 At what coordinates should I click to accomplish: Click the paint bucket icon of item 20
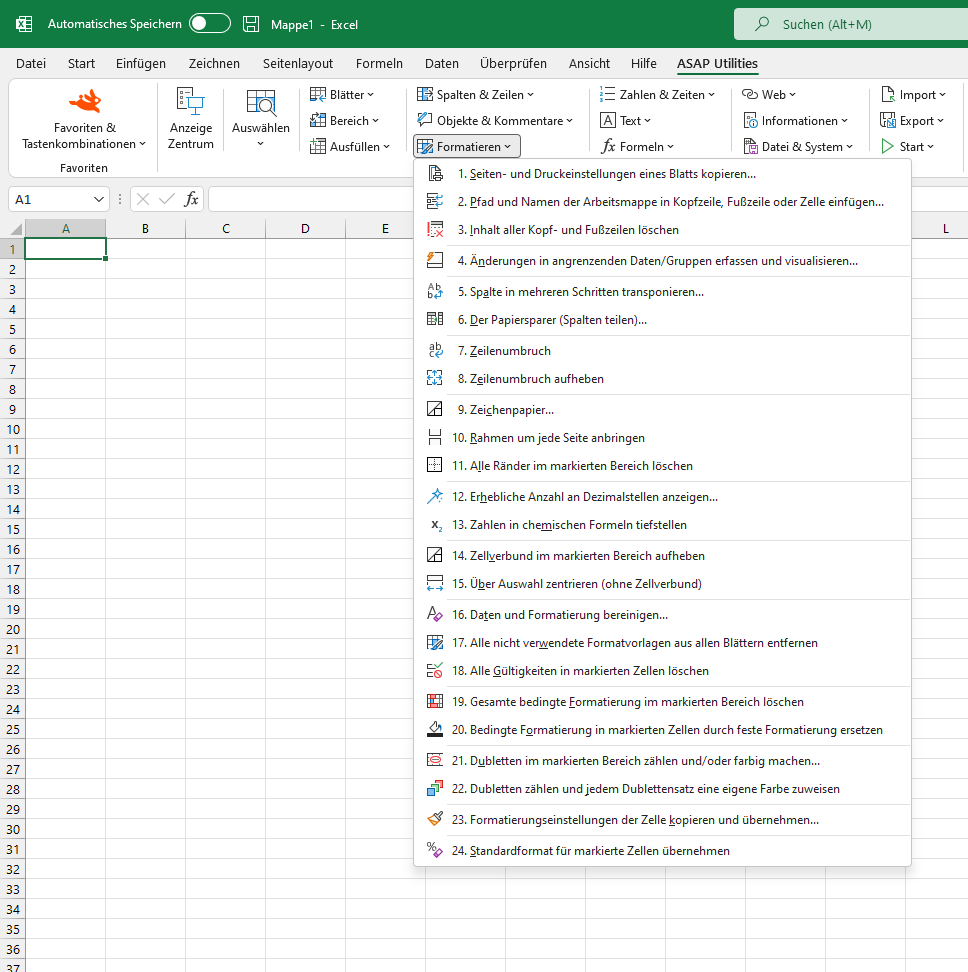click(435, 729)
